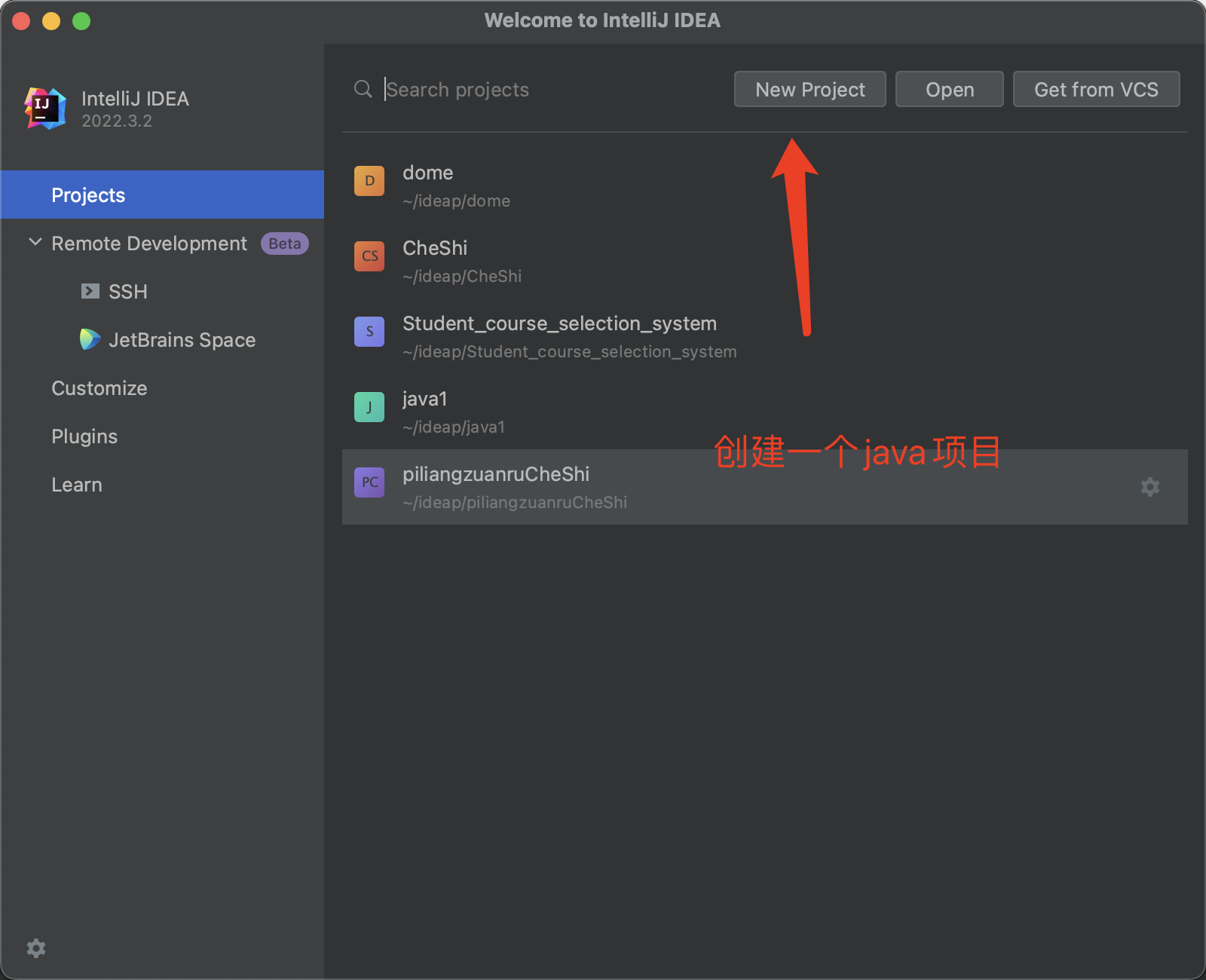Click the New Project button
Screen dimensions: 1206x980
point(810,89)
